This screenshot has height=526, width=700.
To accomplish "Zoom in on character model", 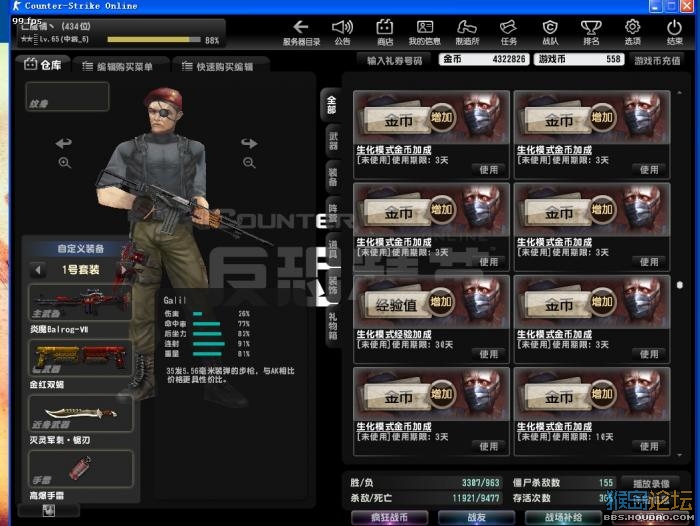I will pos(64,163).
